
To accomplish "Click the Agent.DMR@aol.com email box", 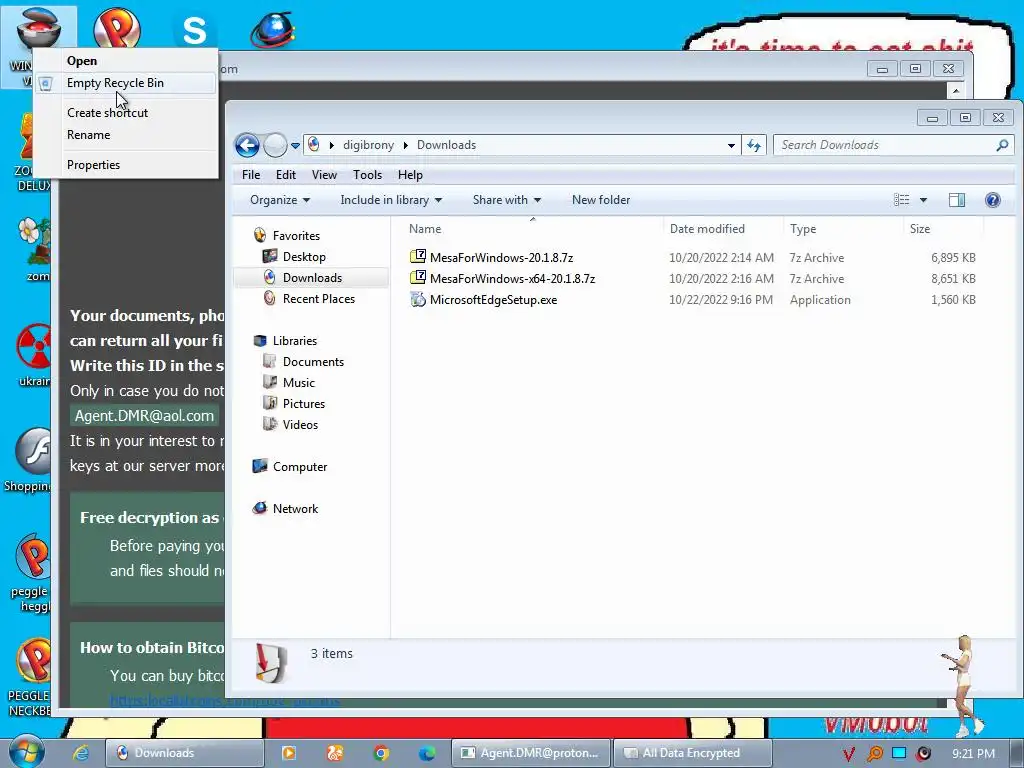I will pyautogui.click(x=144, y=416).
